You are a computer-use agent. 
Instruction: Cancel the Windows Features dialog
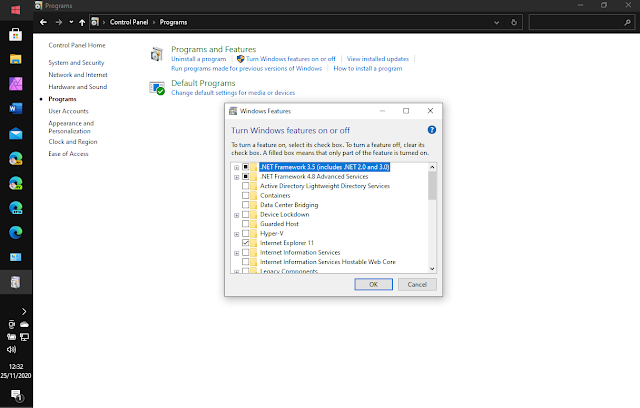pos(417,284)
